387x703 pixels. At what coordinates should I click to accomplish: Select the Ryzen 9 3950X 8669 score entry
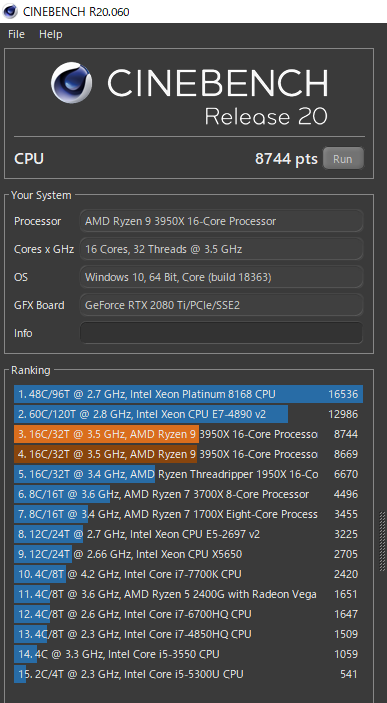pos(188,454)
